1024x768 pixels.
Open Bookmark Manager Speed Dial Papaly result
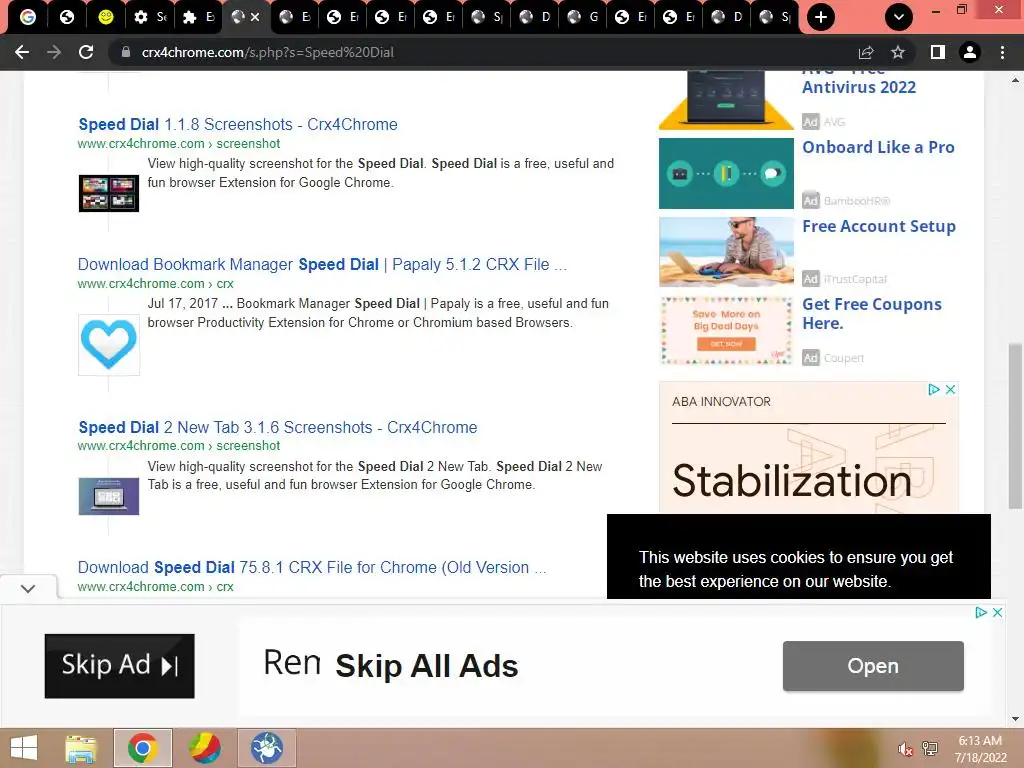click(x=322, y=264)
